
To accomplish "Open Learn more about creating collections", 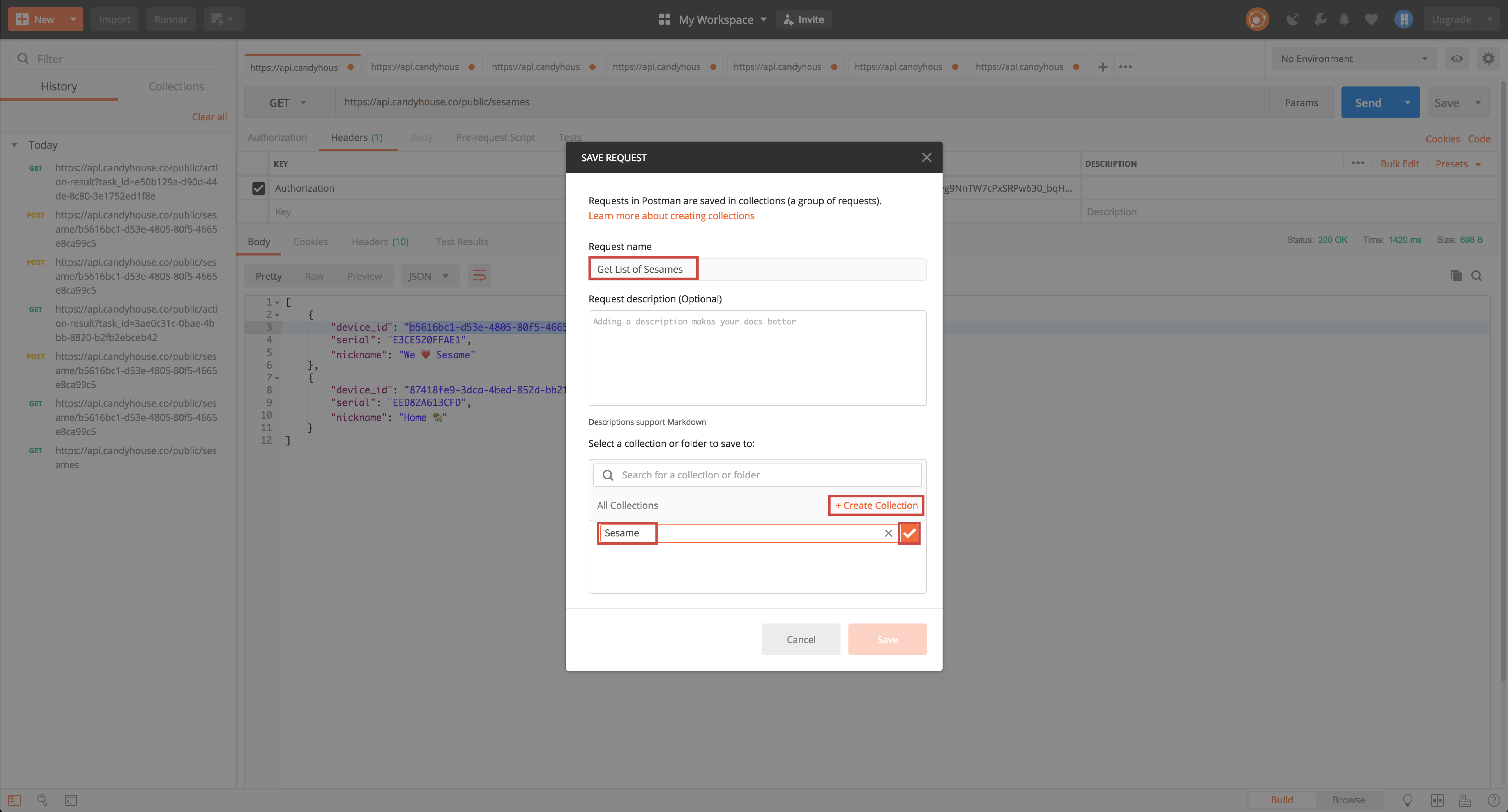I will (671, 215).
